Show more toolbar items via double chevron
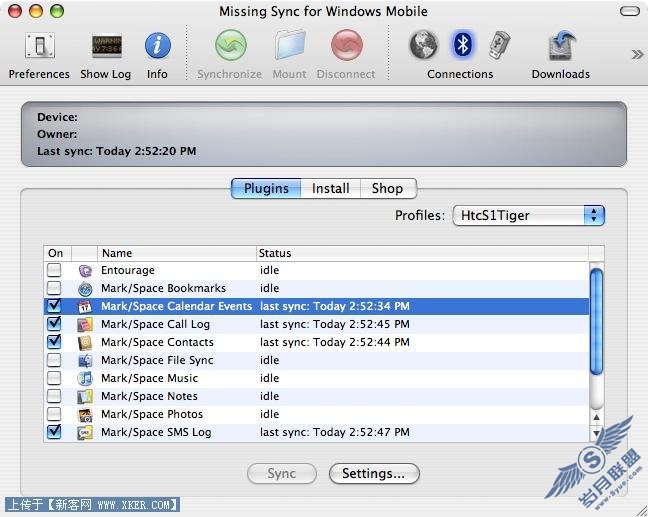This screenshot has height=517, width=648. [x=637, y=54]
